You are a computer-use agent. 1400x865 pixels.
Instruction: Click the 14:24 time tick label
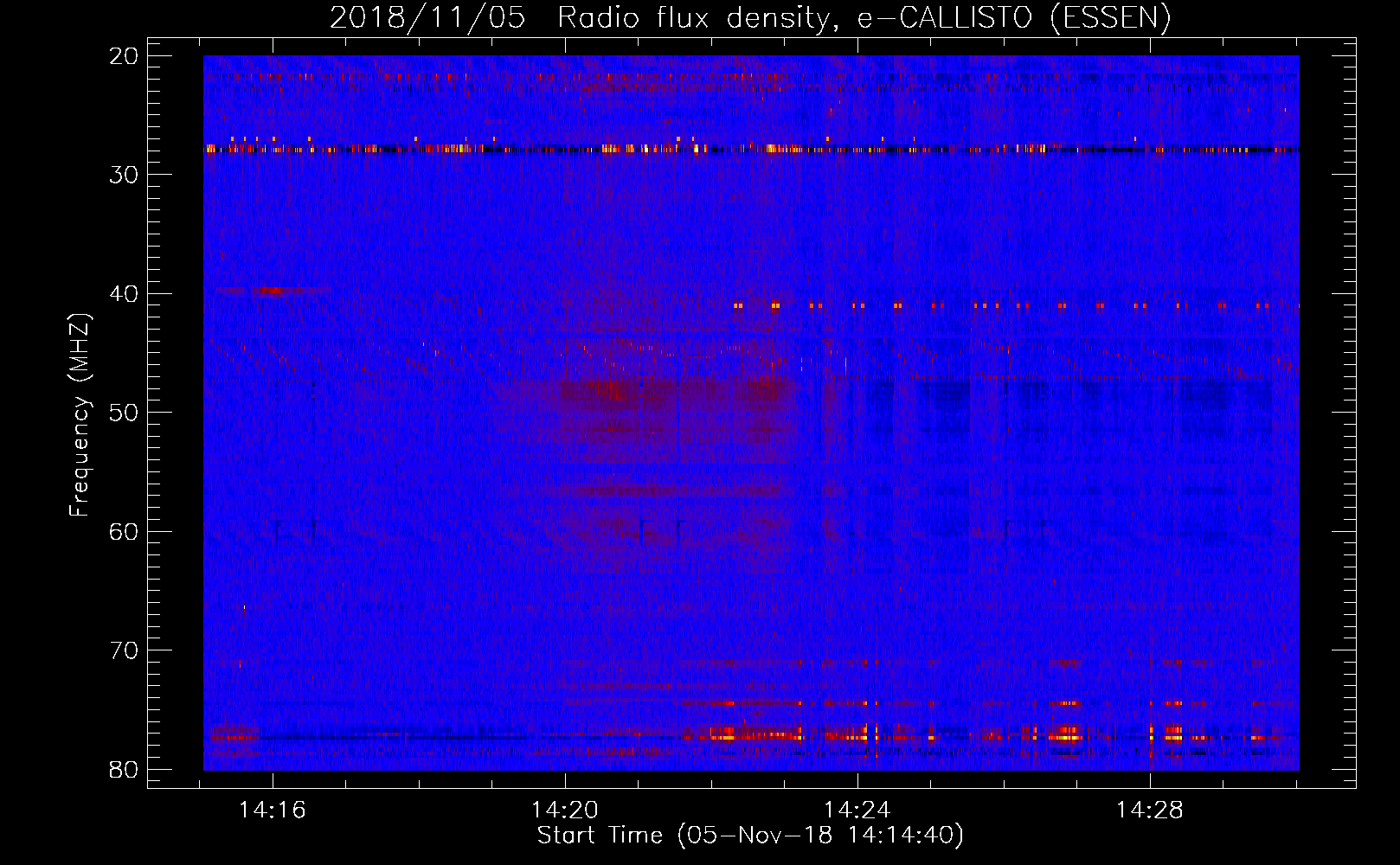(857, 811)
